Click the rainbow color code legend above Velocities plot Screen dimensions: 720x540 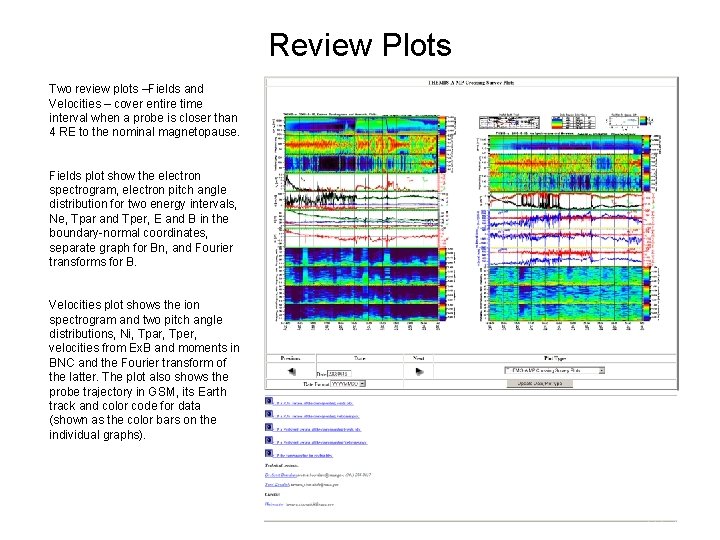click(x=573, y=122)
